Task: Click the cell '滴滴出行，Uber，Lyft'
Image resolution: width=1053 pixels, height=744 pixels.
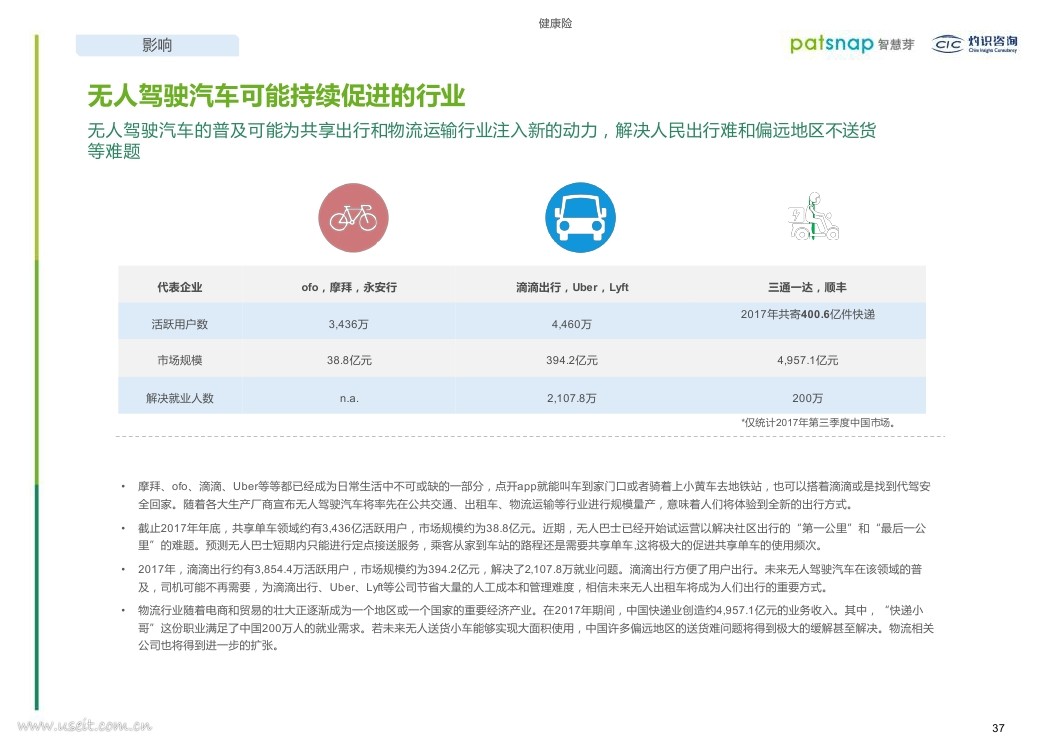Action: [572, 287]
